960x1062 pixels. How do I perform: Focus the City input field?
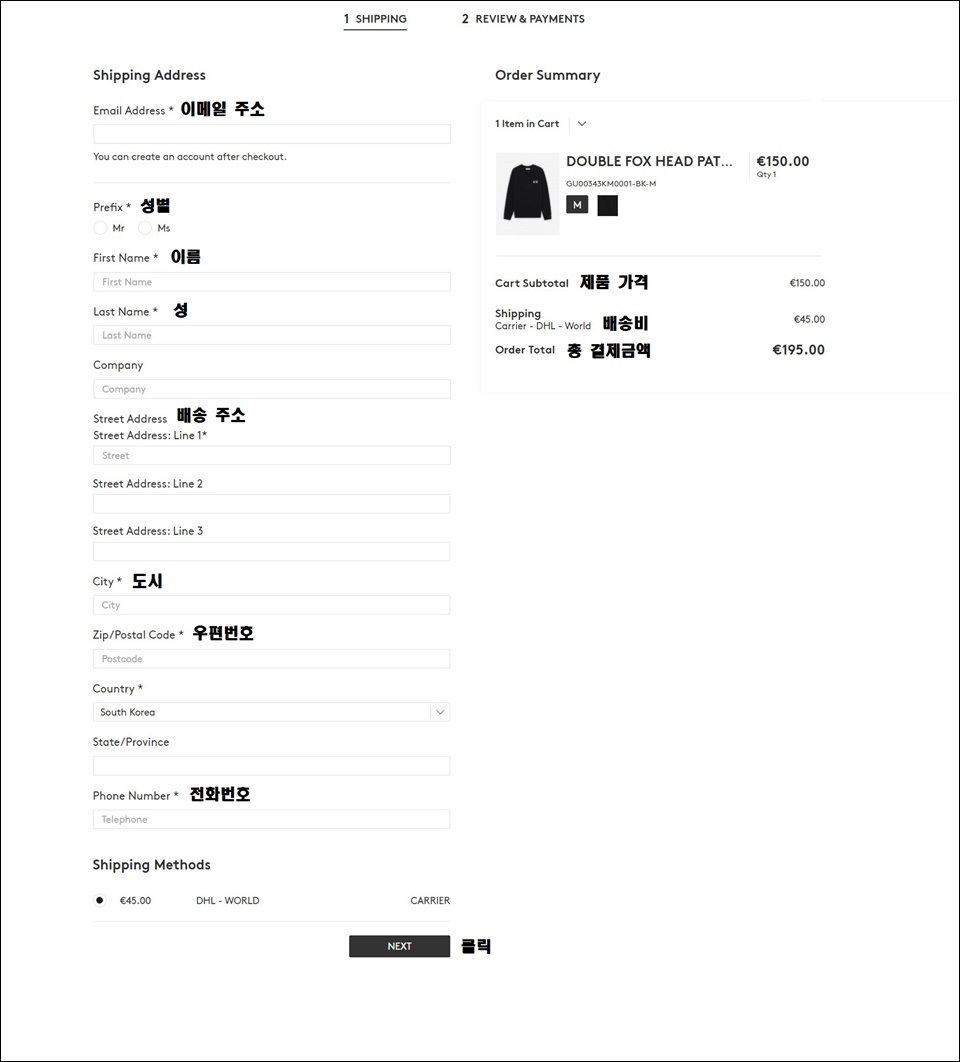pyautogui.click(x=272, y=605)
